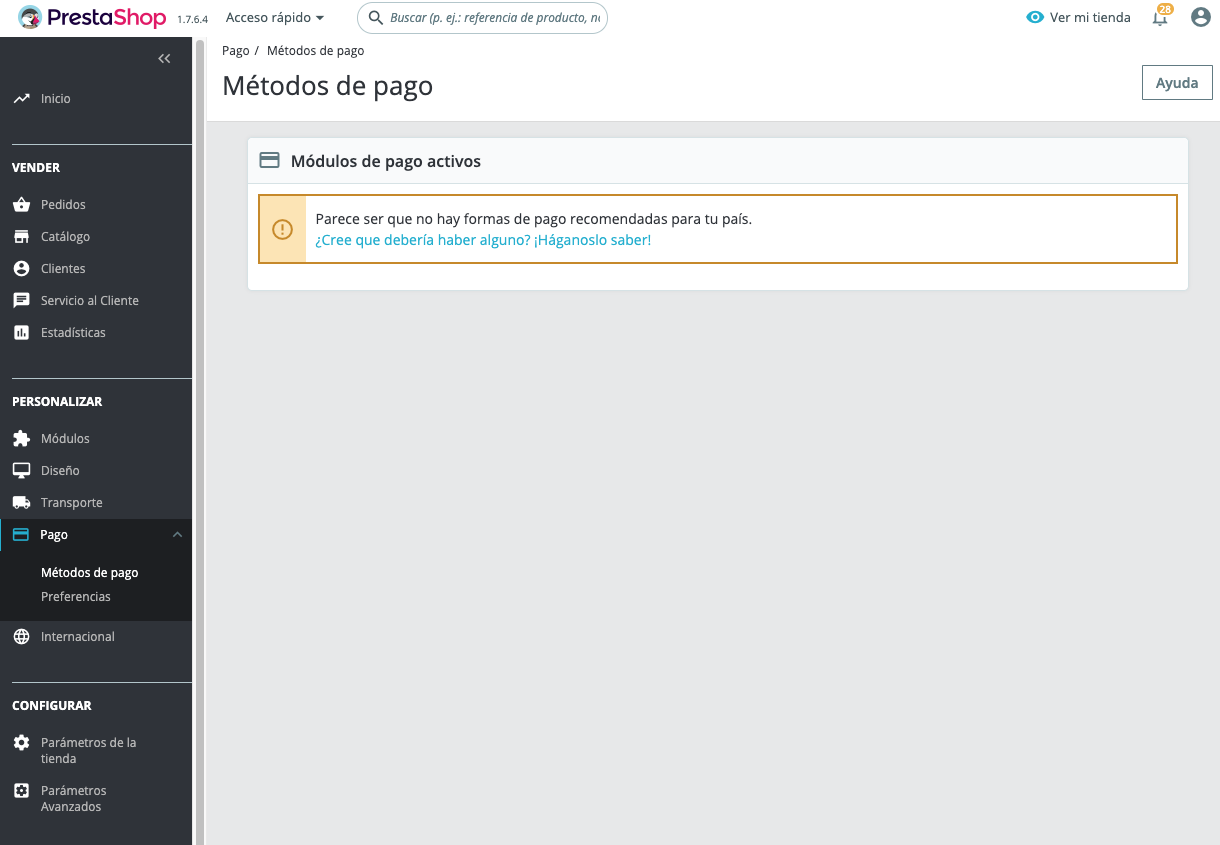Open Parámetros de la tienda

coord(88,751)
